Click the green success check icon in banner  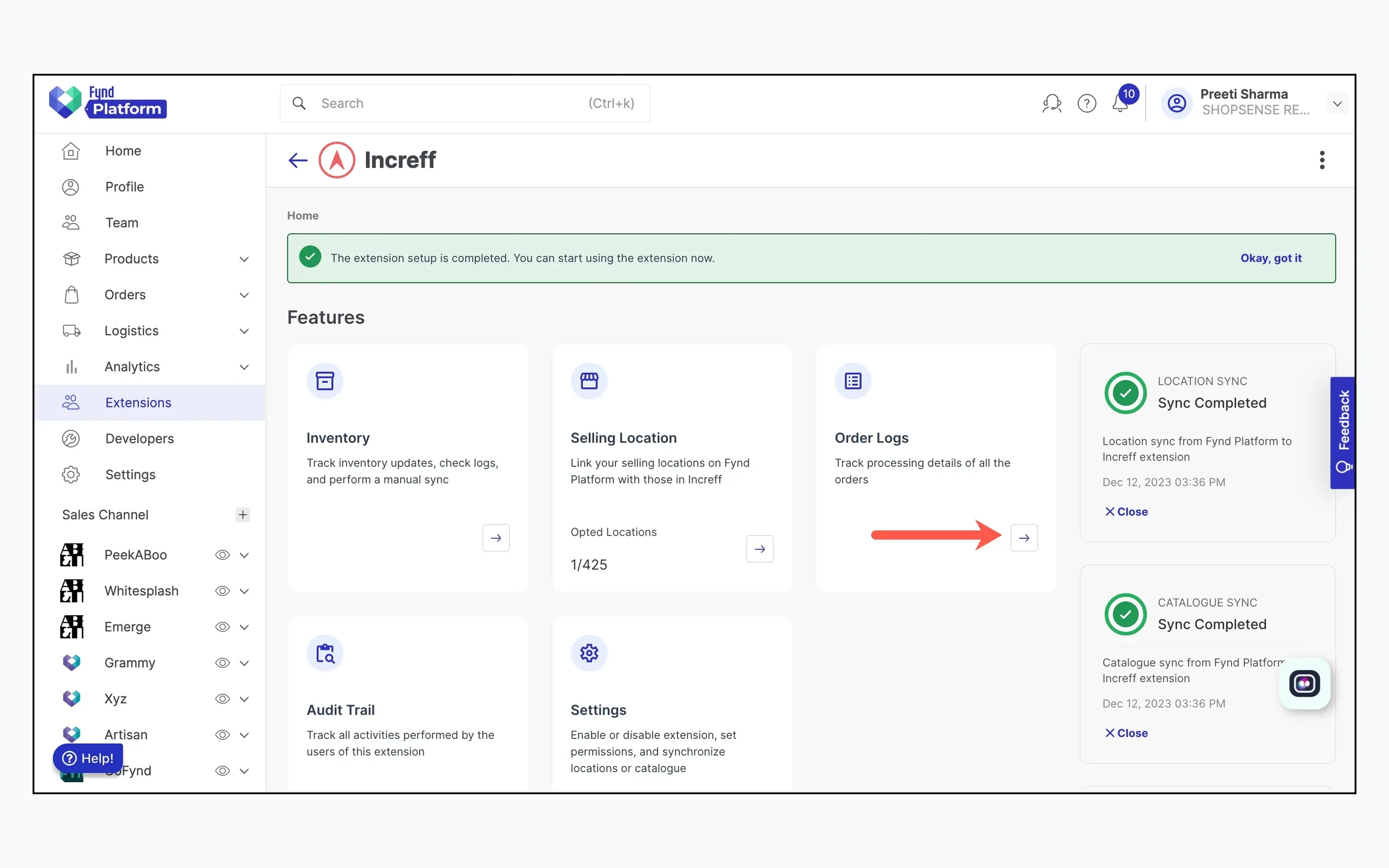click(x=310, y=257)
